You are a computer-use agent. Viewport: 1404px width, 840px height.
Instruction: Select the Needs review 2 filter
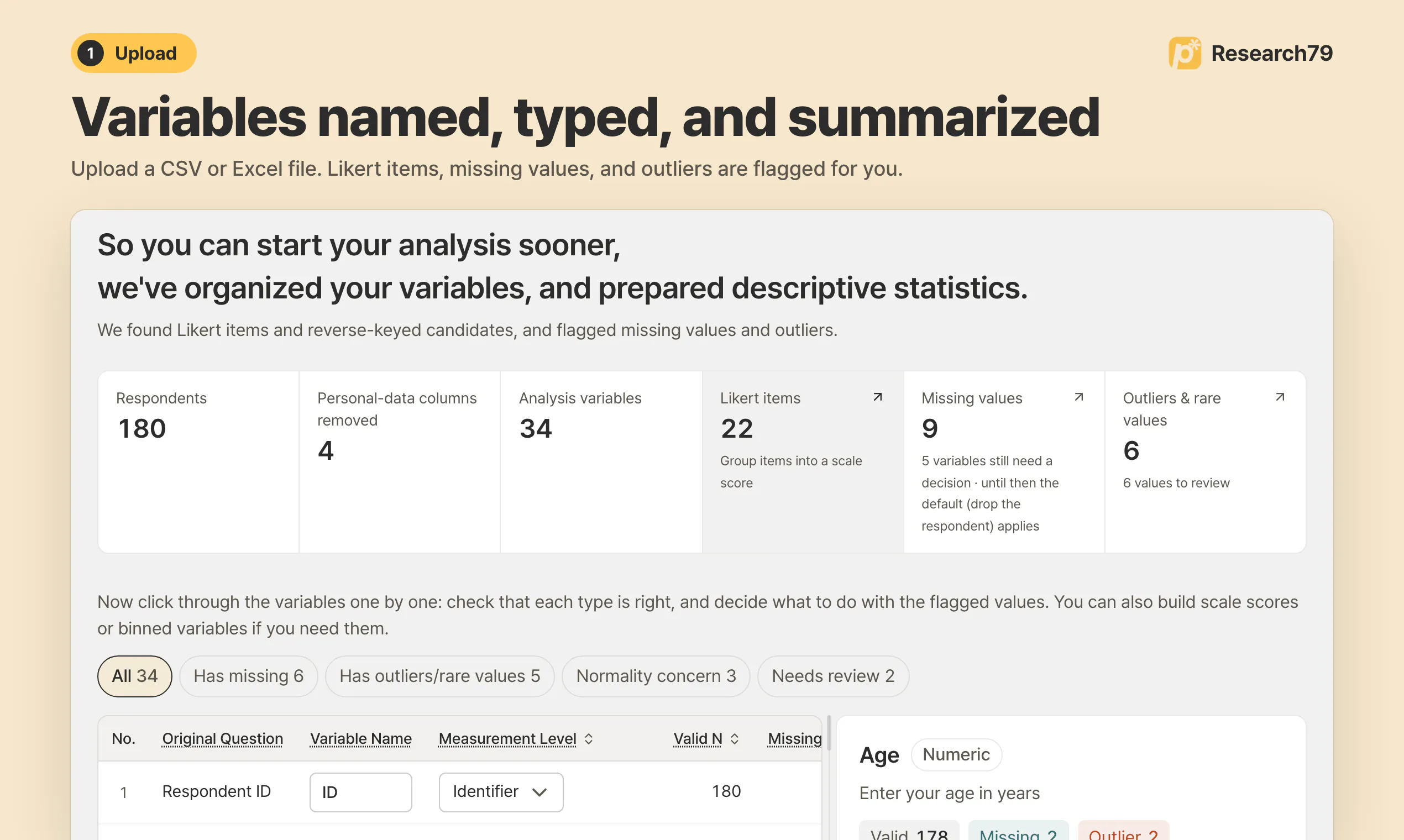[834, 676]
